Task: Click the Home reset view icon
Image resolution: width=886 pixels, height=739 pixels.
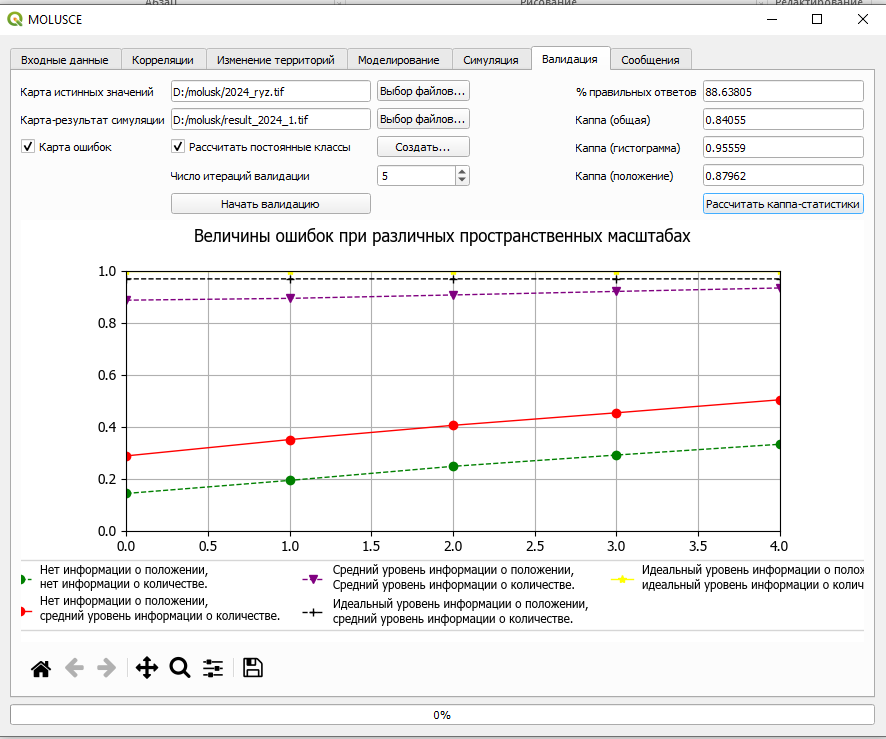Action: (x=41, y=668)
